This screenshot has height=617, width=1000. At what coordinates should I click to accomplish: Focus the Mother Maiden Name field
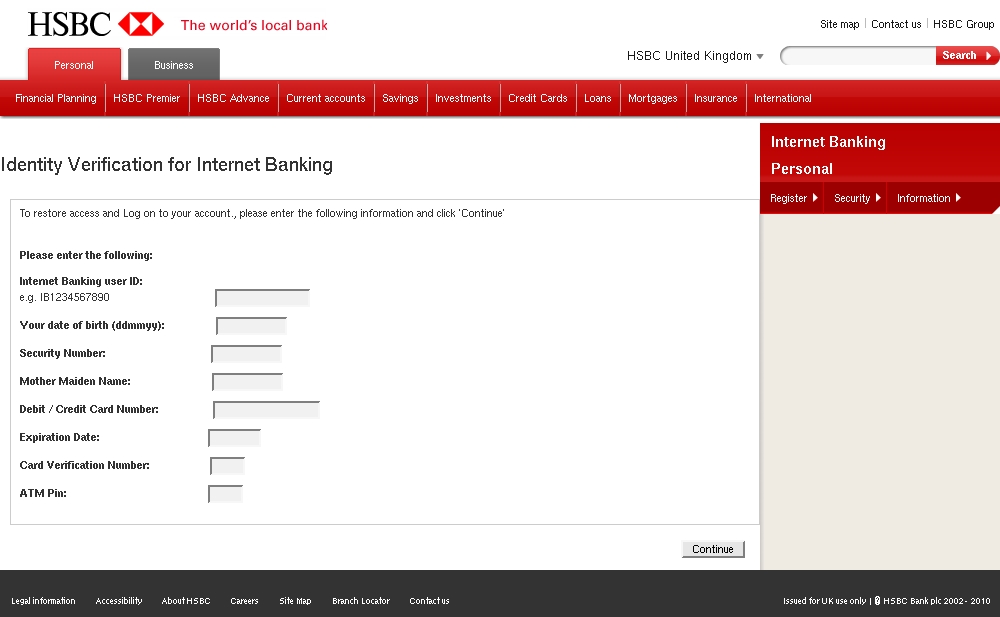tap(247, 382)
